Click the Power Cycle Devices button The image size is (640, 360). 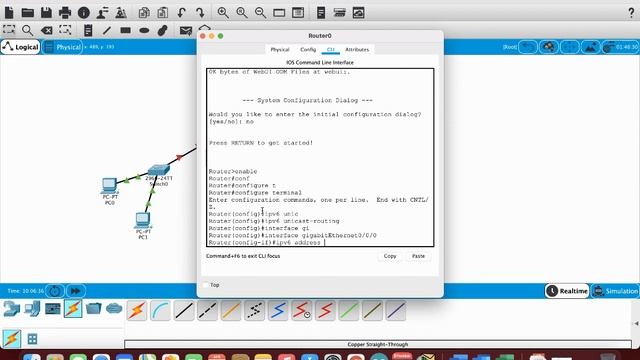click(x=55, y=291)
